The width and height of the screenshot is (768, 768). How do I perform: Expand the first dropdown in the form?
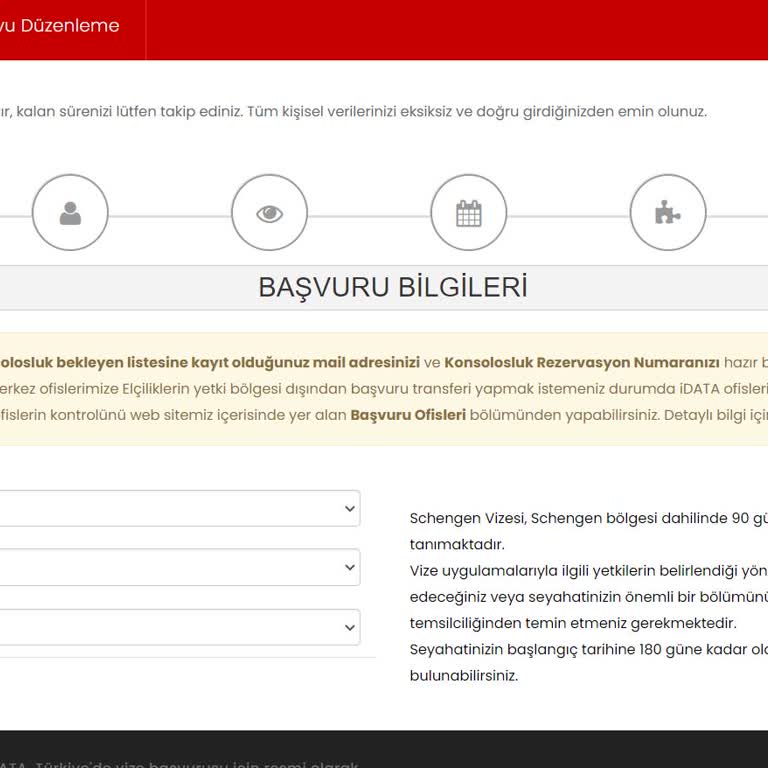click(179, 508)
